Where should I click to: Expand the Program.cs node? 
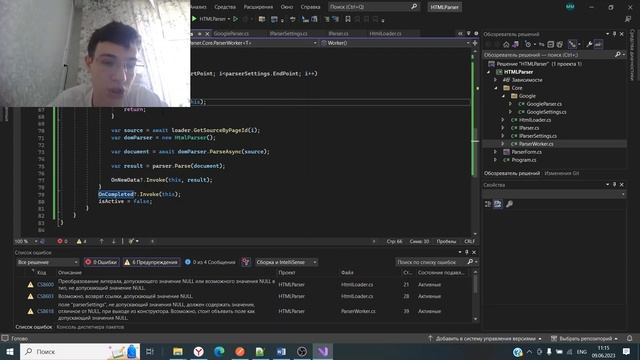coord(496,160)
